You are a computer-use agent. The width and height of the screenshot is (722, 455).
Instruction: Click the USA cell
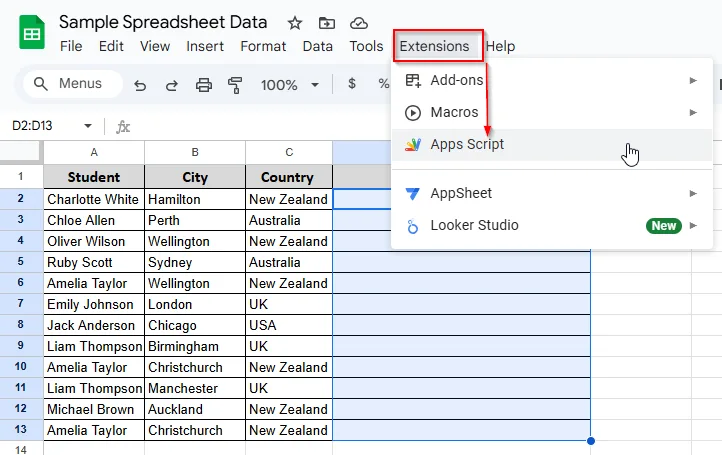289,325
